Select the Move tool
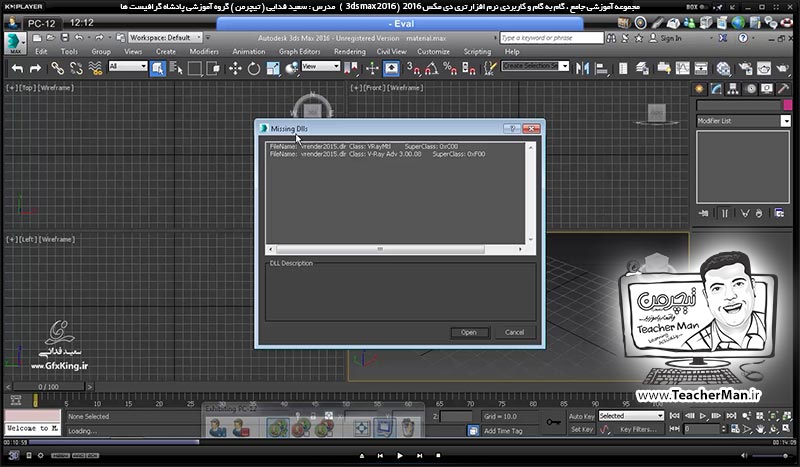This screenshot has width=800, height=467. click(x=235, y=68)
